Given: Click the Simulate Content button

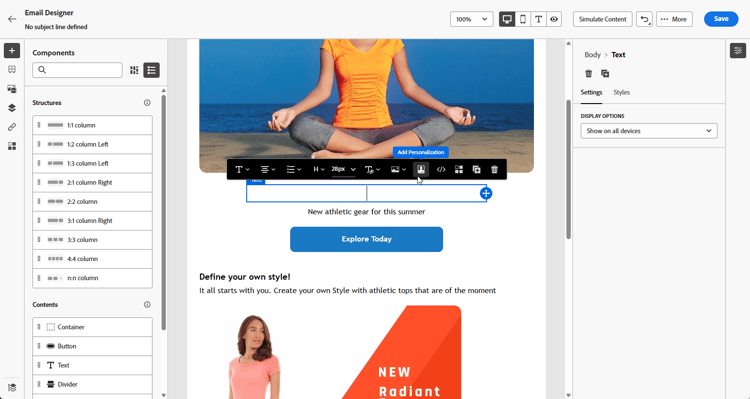Looking at the screenshot, I should coord(602,19).
